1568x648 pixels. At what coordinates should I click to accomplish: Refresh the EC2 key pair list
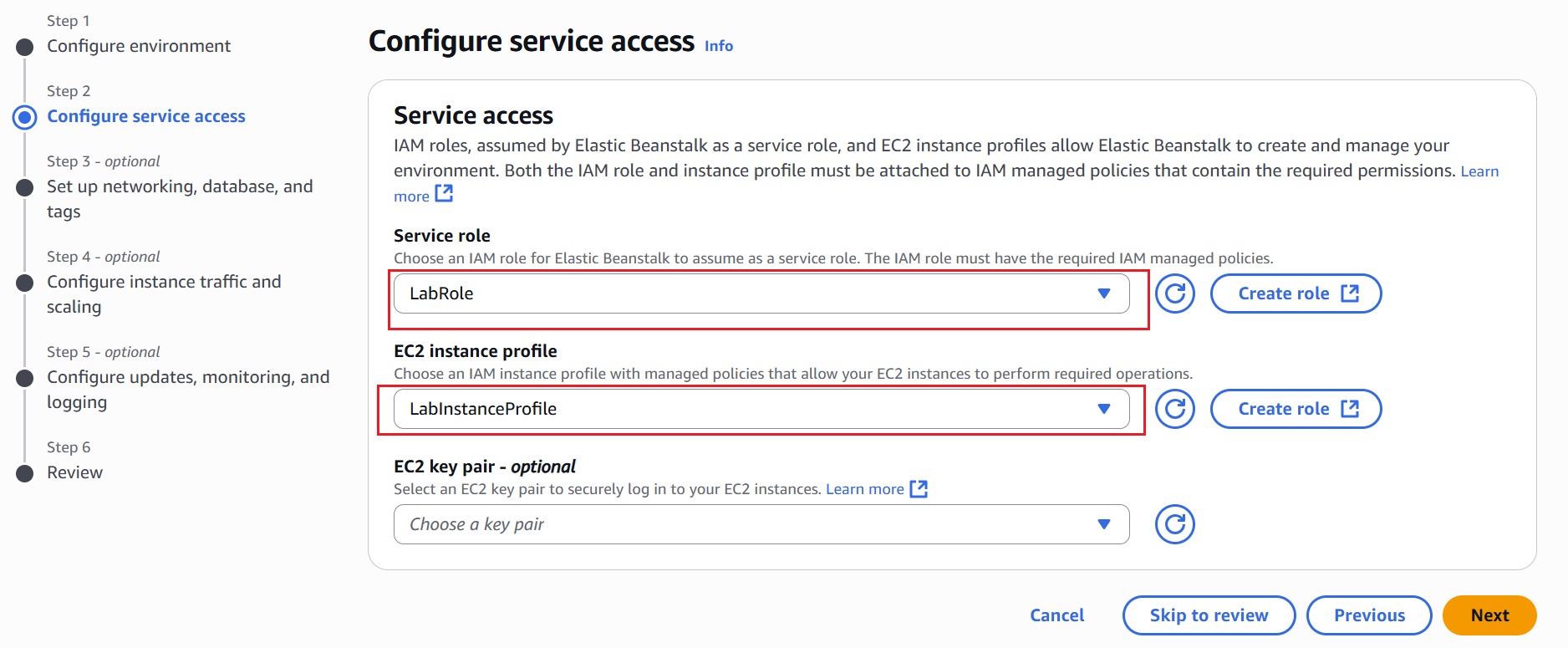tap(1174, 524)
